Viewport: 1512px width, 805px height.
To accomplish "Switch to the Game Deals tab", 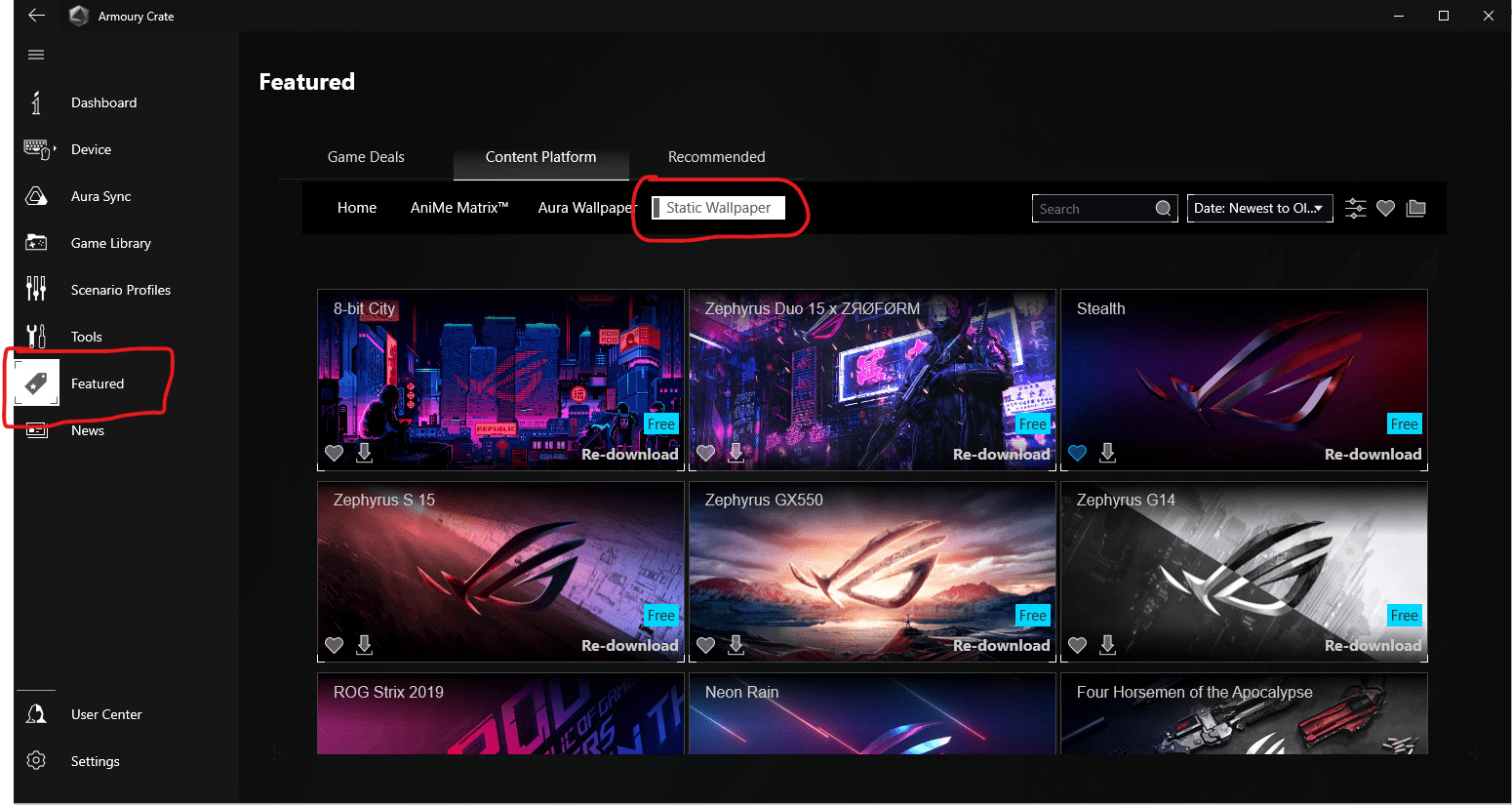I will pos(366,156).
